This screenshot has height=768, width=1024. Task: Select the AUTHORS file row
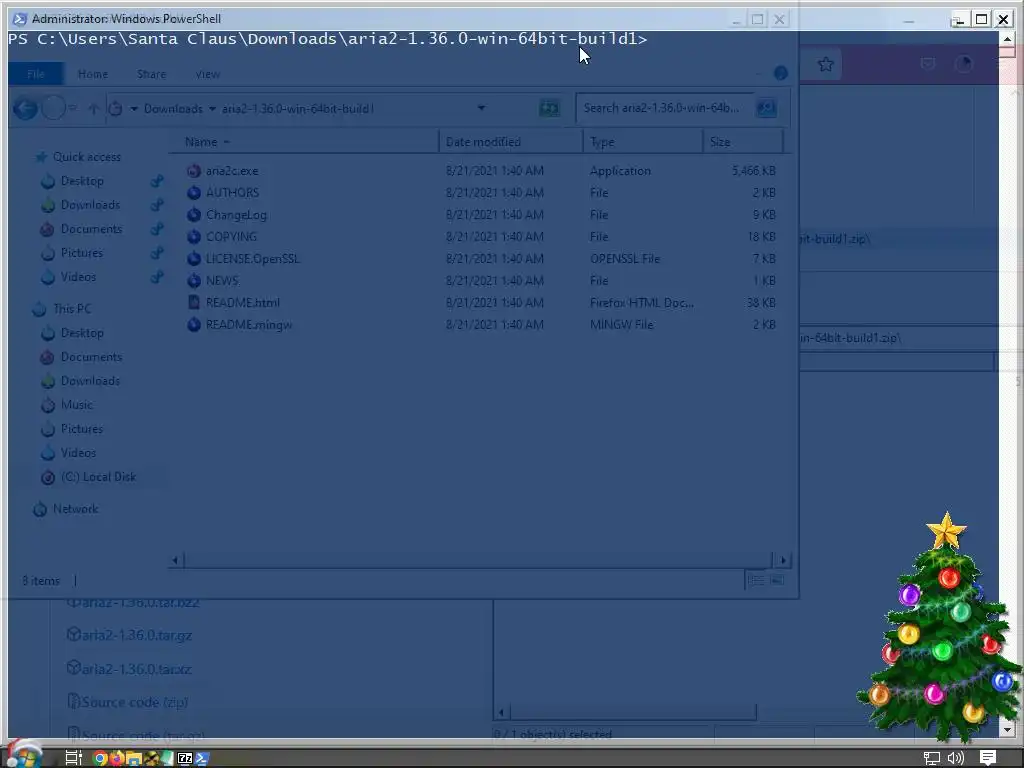pyautogui.click(x=481, y=193)
